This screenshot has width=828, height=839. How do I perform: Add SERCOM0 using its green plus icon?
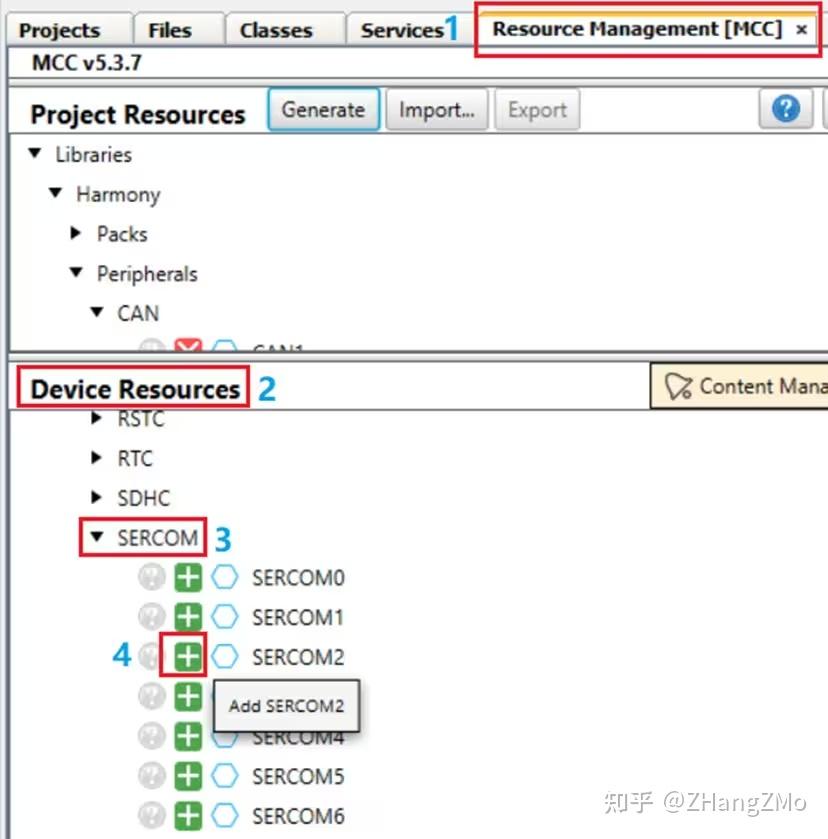pos(187,577)
